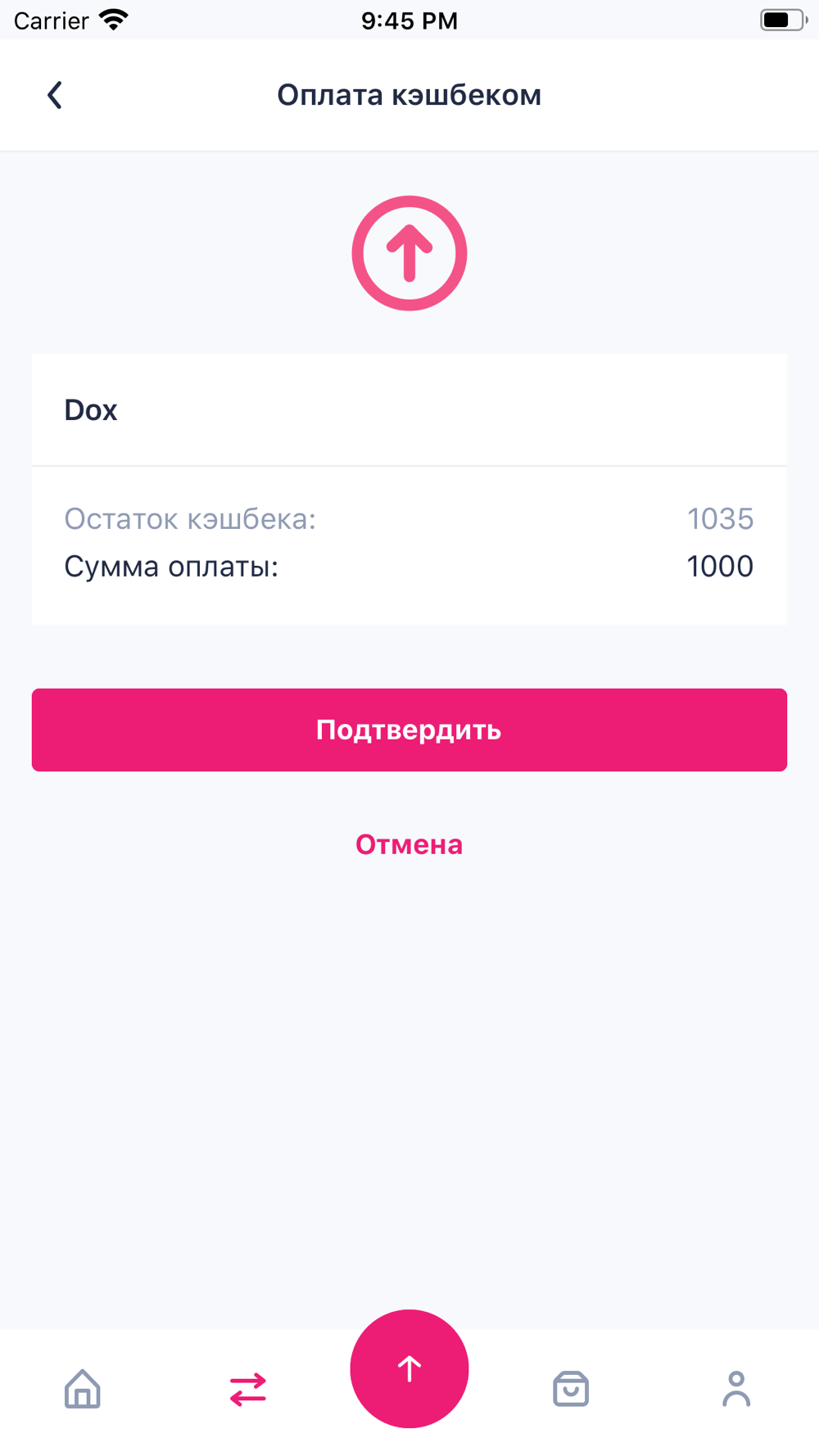Tap the central pink pay arrow button
819x1456 pixels.
pos(409,1368)
